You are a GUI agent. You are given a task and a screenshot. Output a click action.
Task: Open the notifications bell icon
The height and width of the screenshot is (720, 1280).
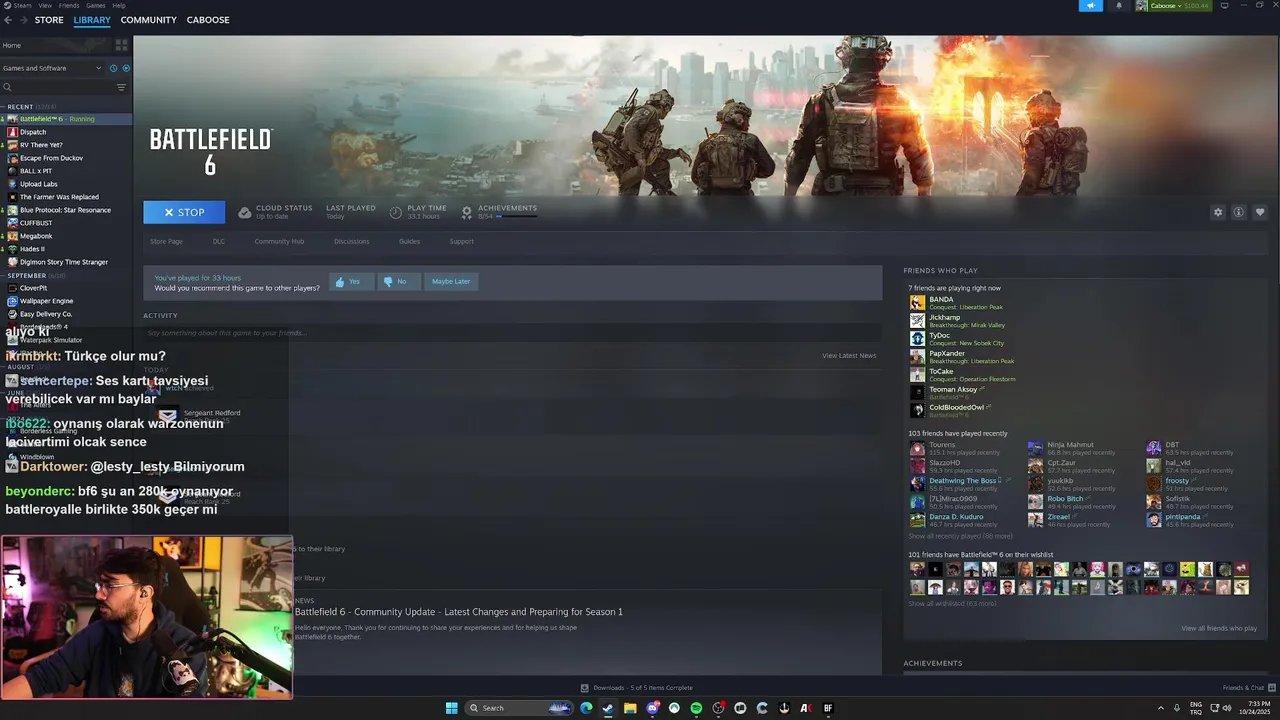pyautogui.click(x=1119, y=6)
